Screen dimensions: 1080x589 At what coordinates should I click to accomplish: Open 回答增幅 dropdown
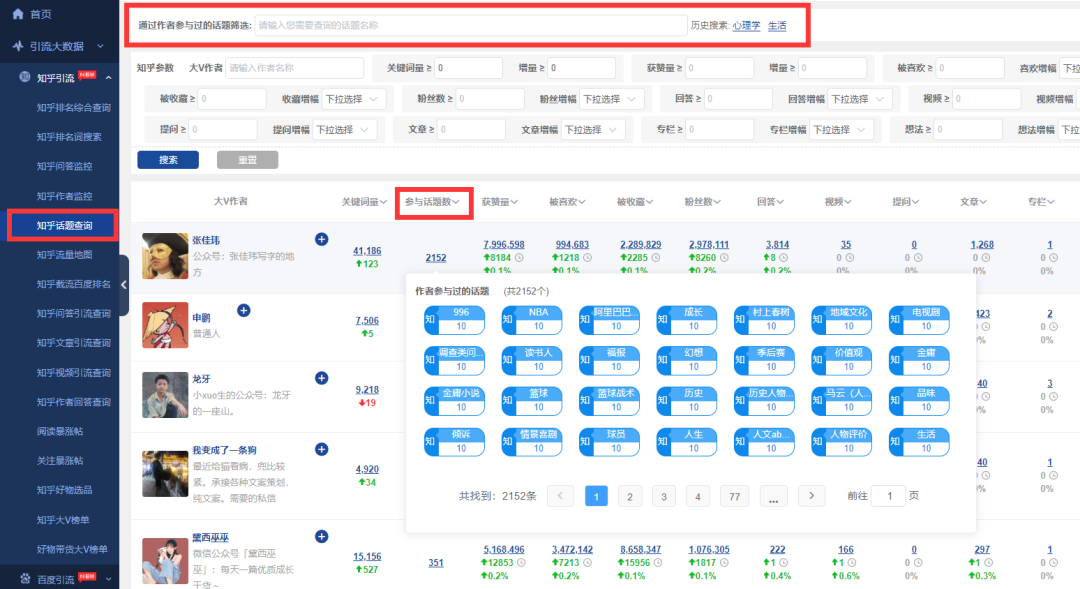tap(859, 99)
